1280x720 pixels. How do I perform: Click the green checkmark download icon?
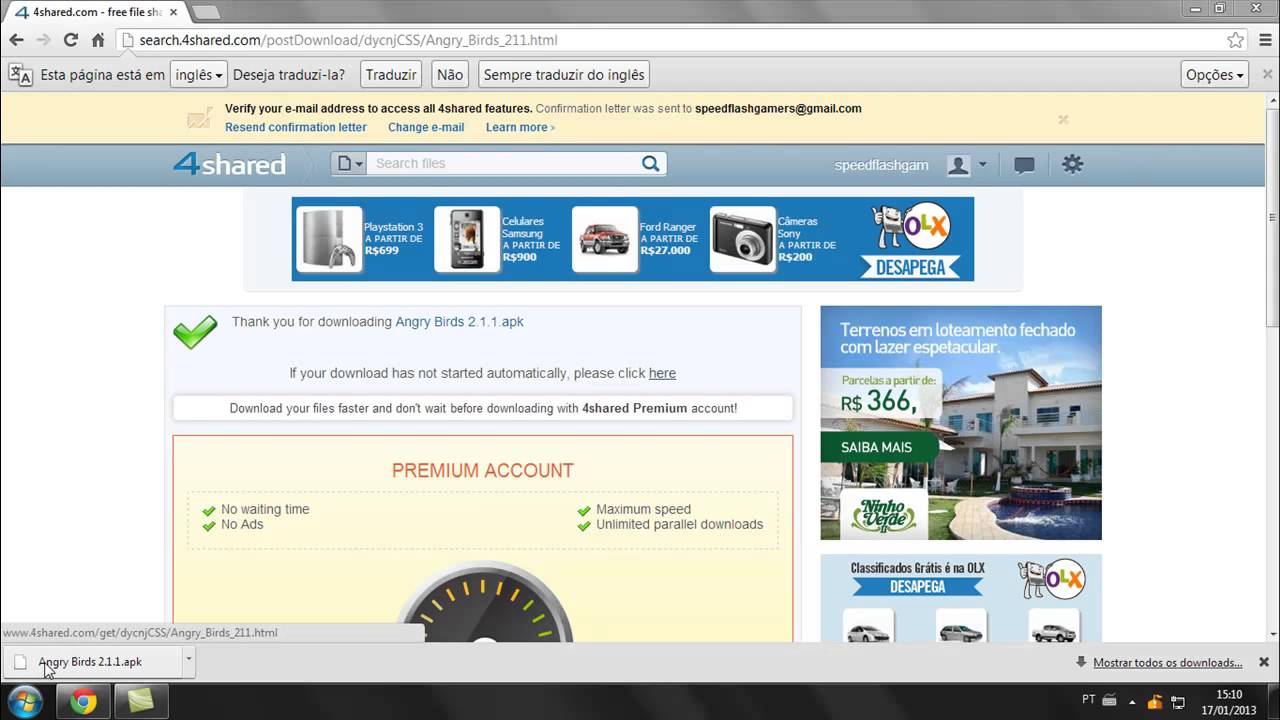tap(195, 331)
